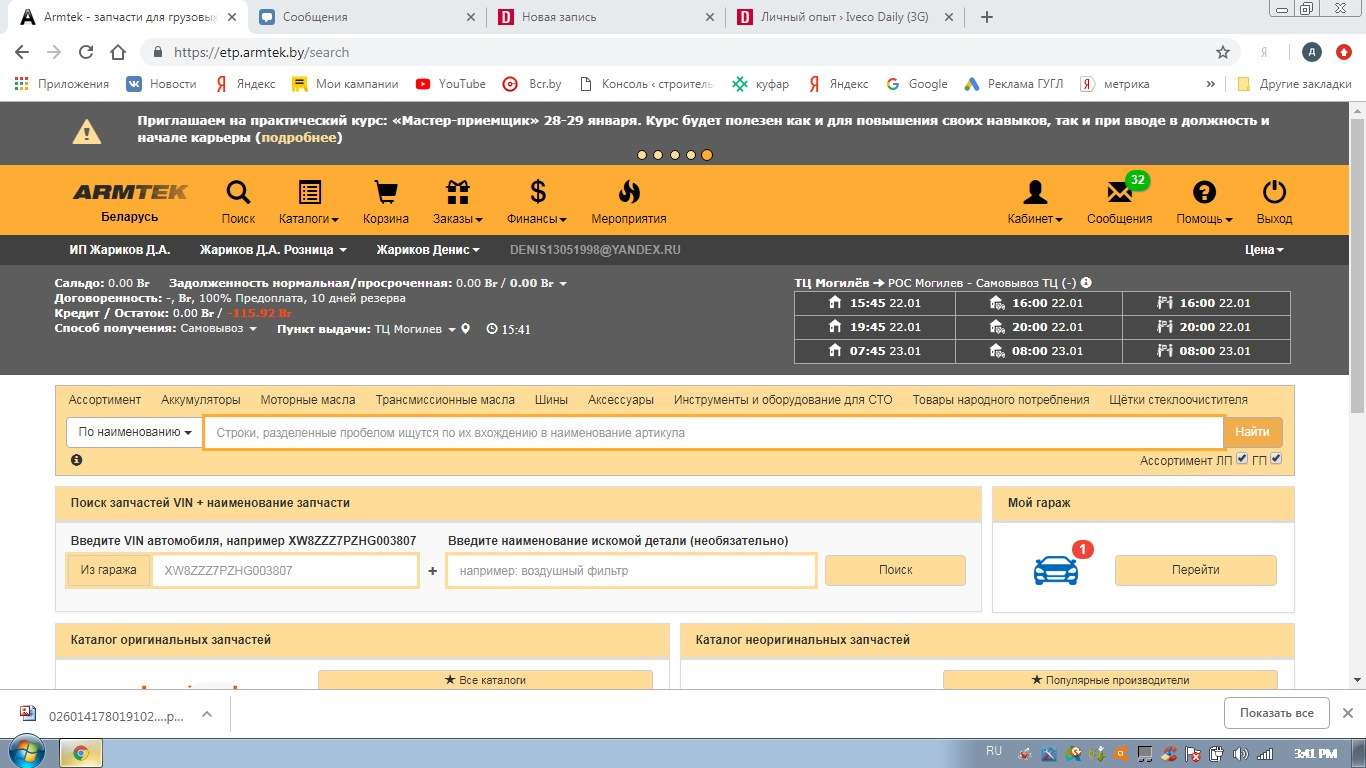
Task: Click the Armtek Беларусь logo
Action: (x=129, y=201)
